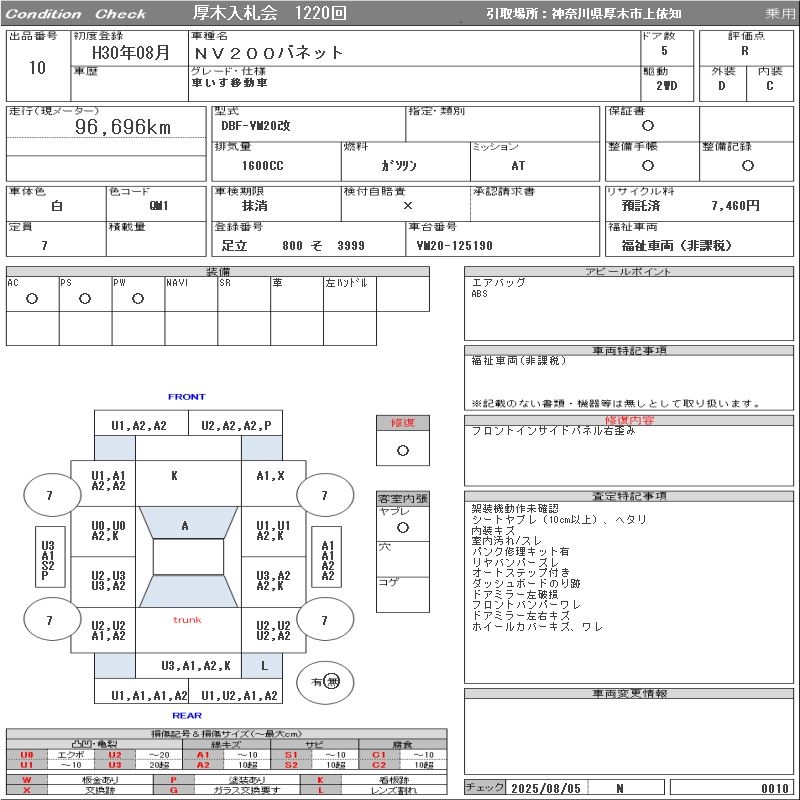The height and width of the screenshot is (800, 800).
Task: Toggle the PS equipment circle mark
Action: 85,299
